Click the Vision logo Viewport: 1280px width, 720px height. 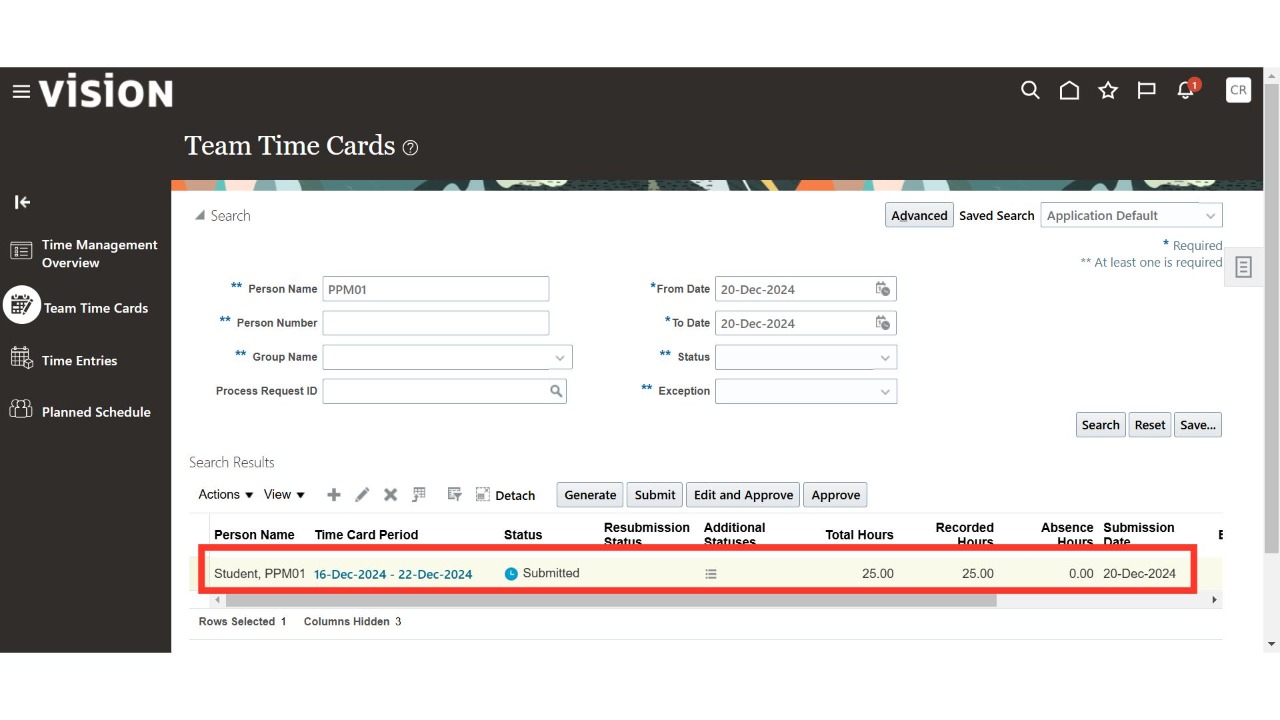tap(106, 92)
